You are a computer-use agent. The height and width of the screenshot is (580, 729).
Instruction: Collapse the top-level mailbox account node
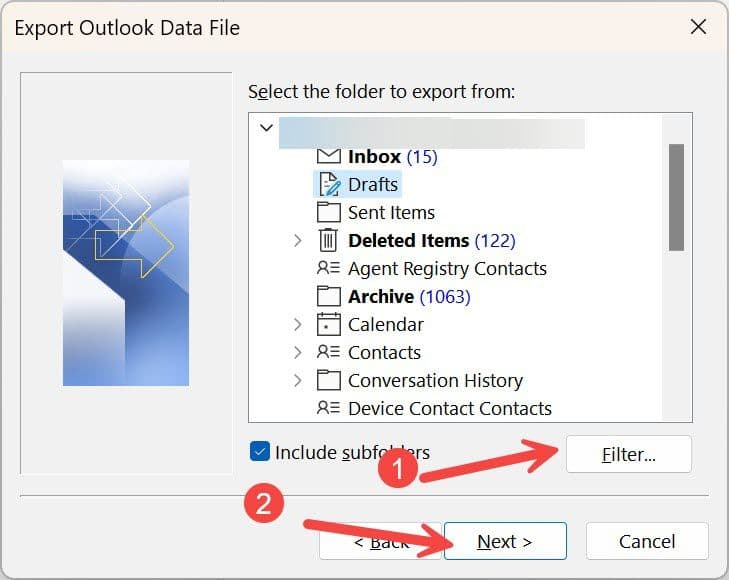pyautogui.click(x=266, y=127)
